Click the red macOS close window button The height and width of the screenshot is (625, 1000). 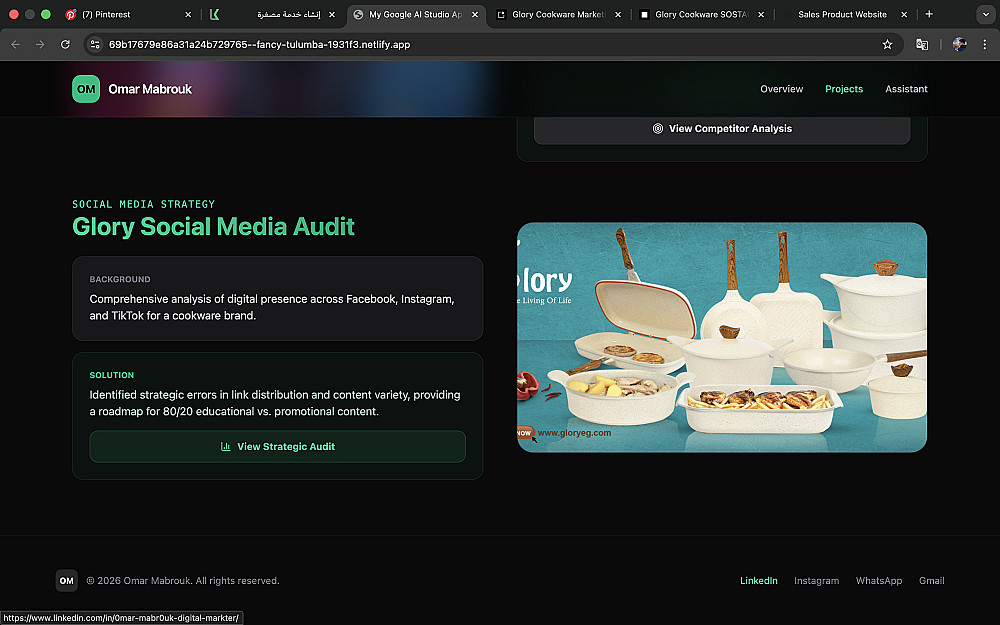[13, 14]
